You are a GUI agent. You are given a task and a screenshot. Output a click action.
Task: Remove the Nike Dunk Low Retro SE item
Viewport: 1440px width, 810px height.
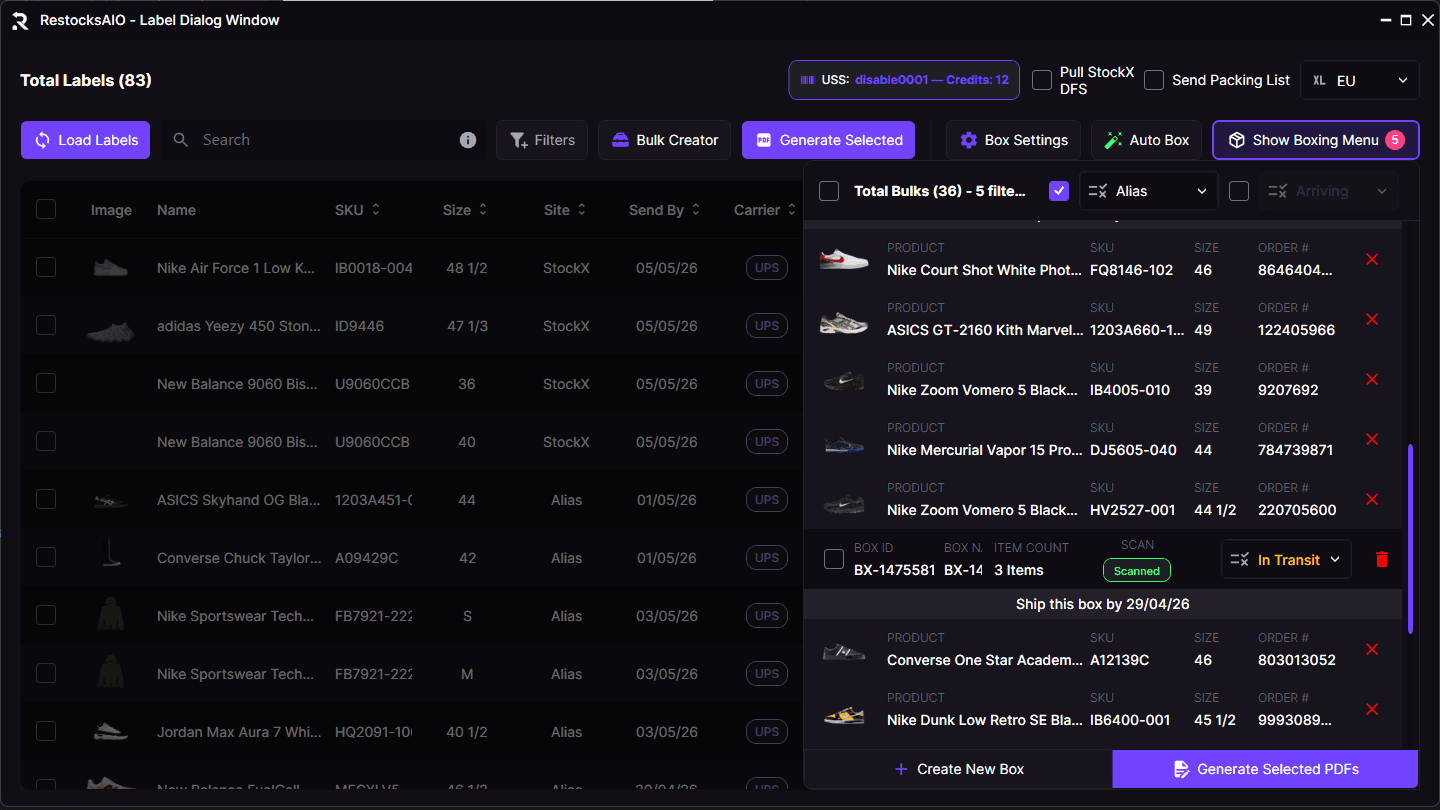coord(1372,710)
